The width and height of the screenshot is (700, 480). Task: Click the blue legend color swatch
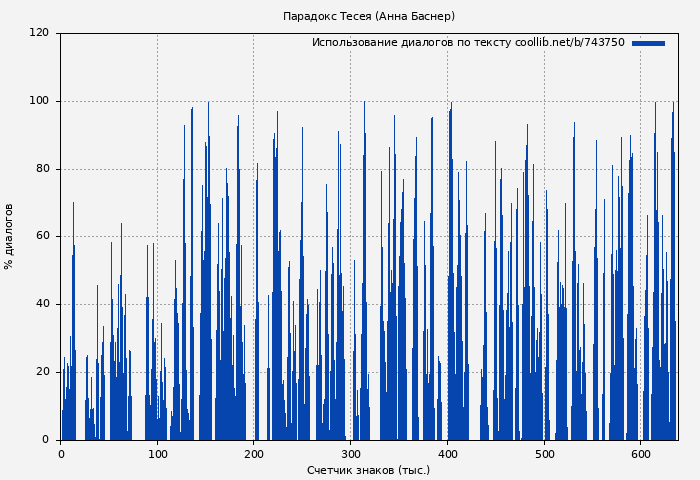coord(648,43)
